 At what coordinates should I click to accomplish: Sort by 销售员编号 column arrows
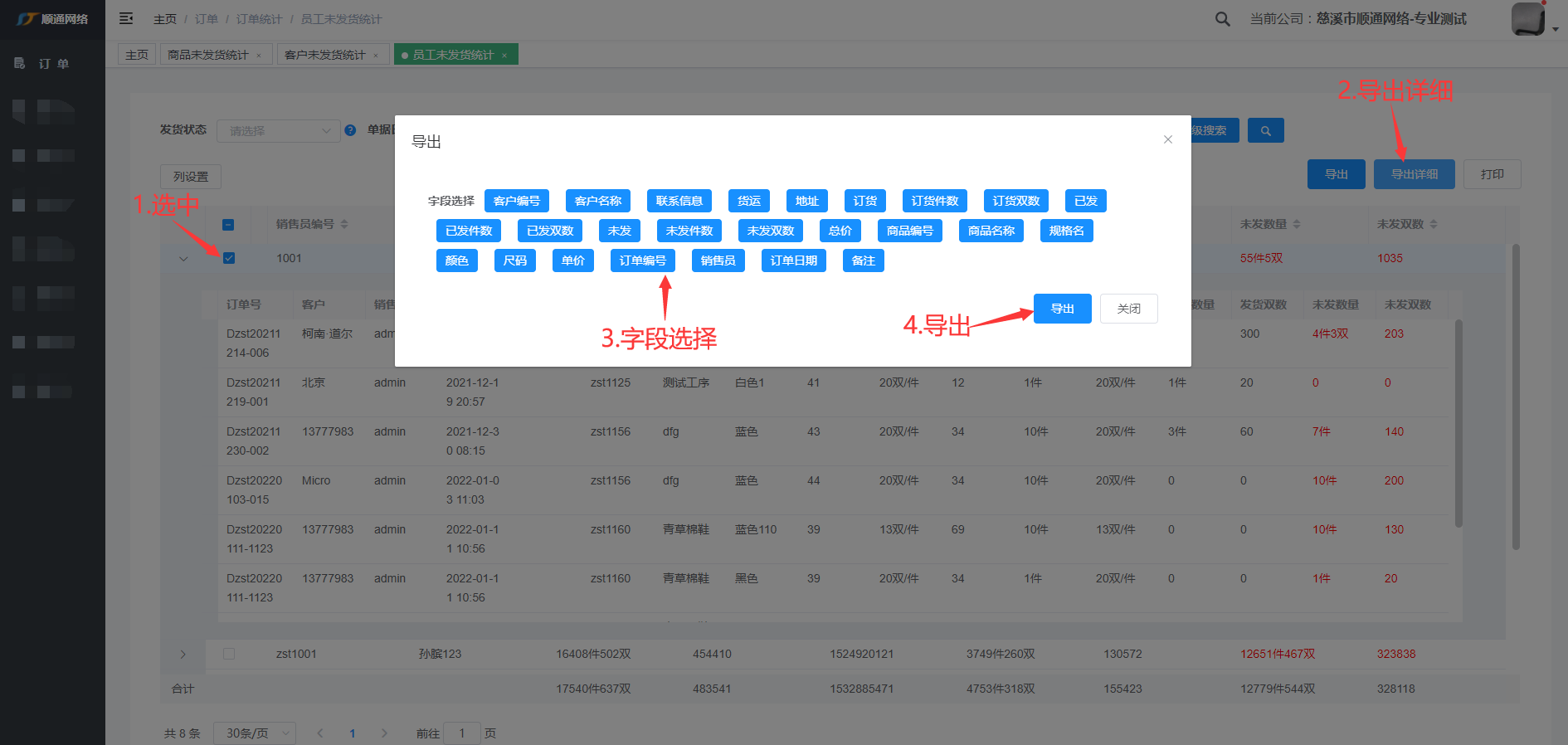(x=344, y=224)
